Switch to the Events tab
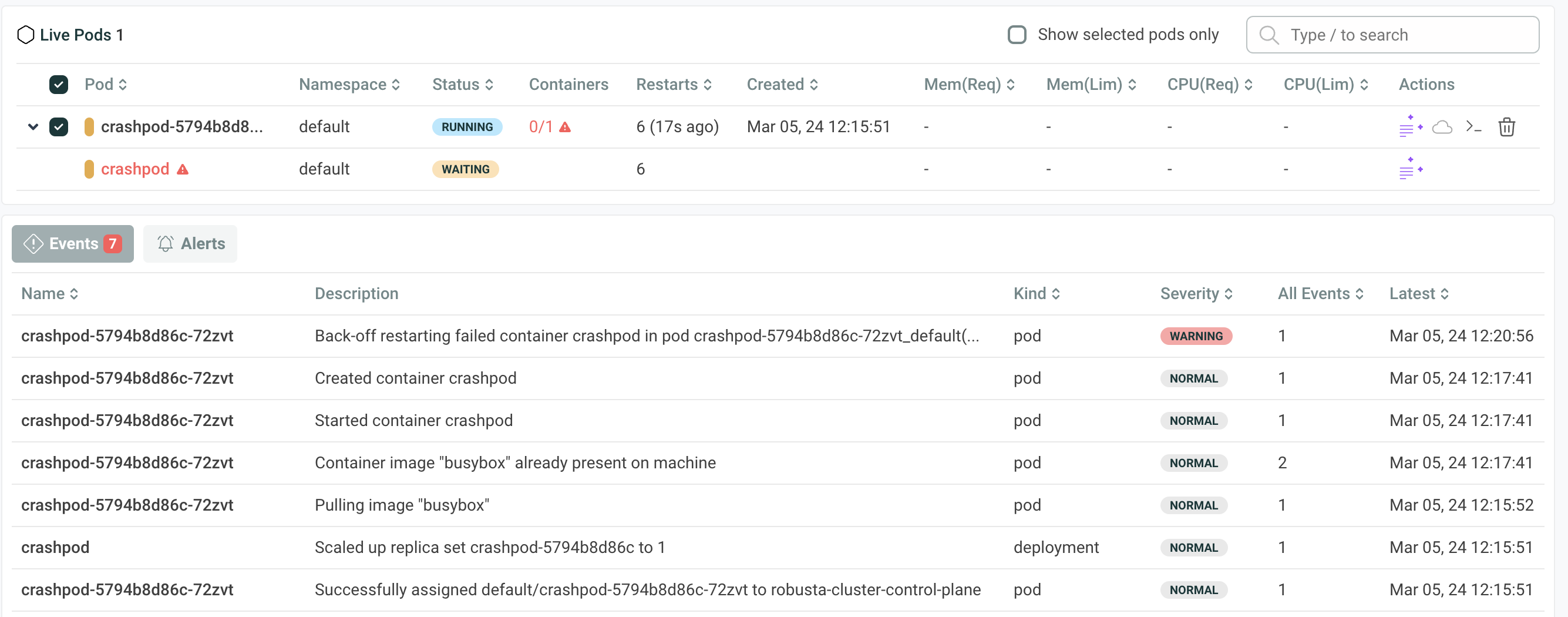This screenshot has width=1568, height=617. (72, 244)
